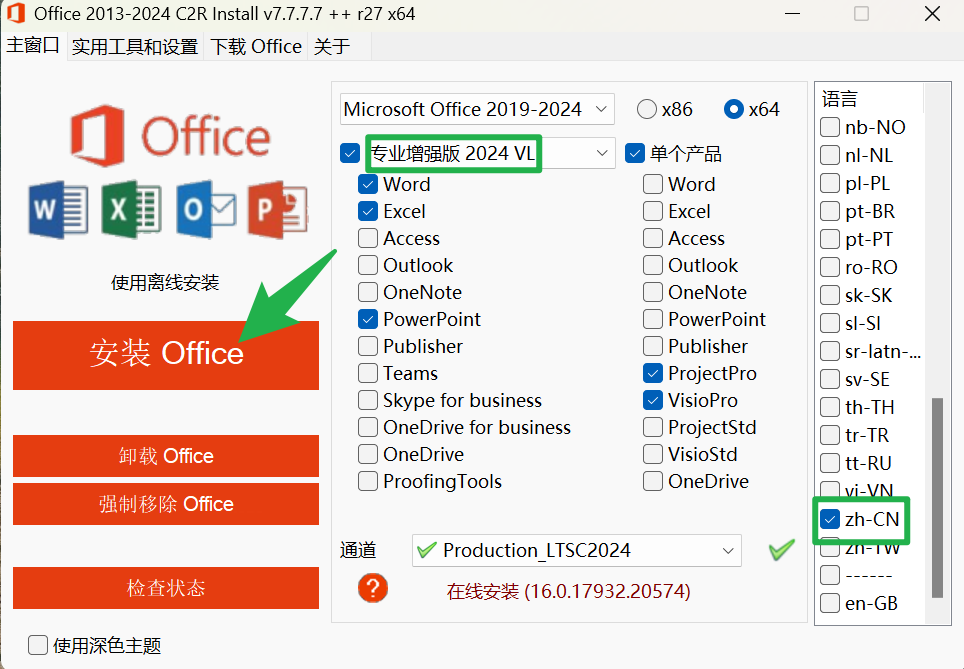Open the 下载 Office tab
This screenshot has width=964, height=669.
coord(255,46)
